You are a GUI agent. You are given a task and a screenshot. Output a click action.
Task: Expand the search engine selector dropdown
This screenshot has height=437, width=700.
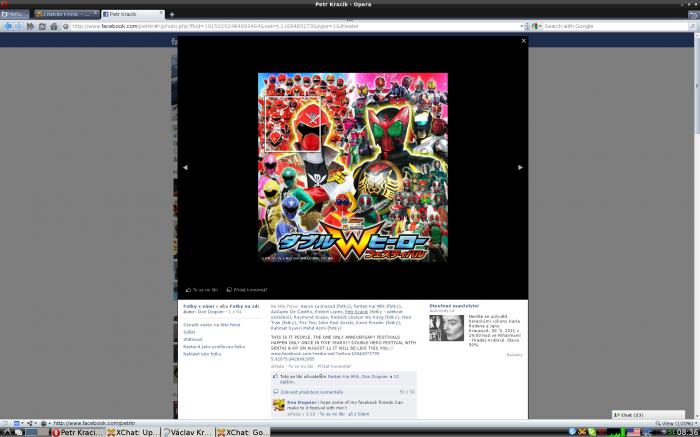(534, 26)
